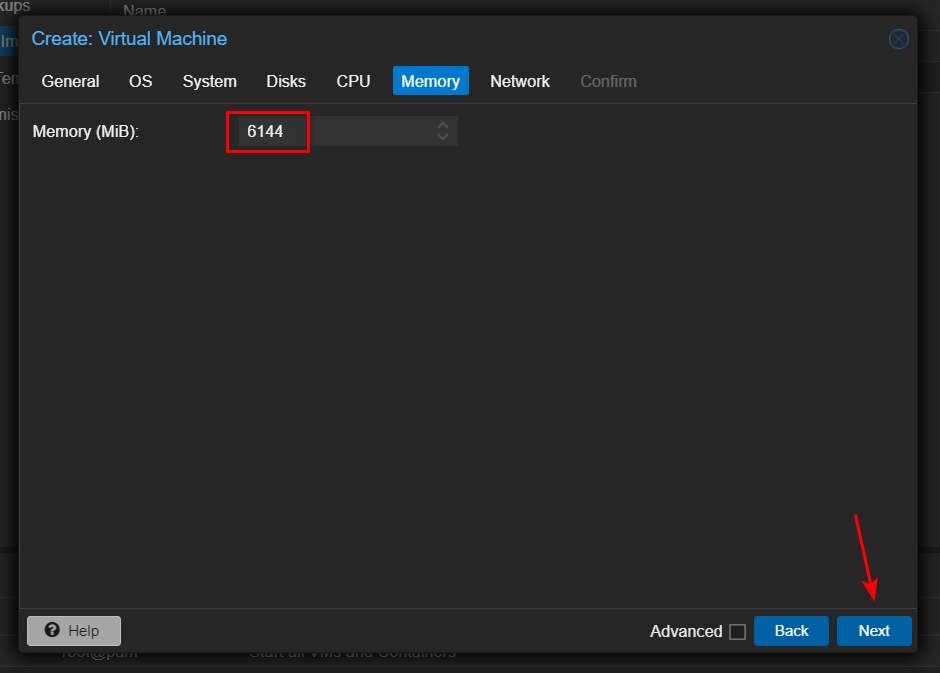The image size is (940, 673).
Task: Click the greyed-out Confirm tab
Action: [x=608, y=81]
